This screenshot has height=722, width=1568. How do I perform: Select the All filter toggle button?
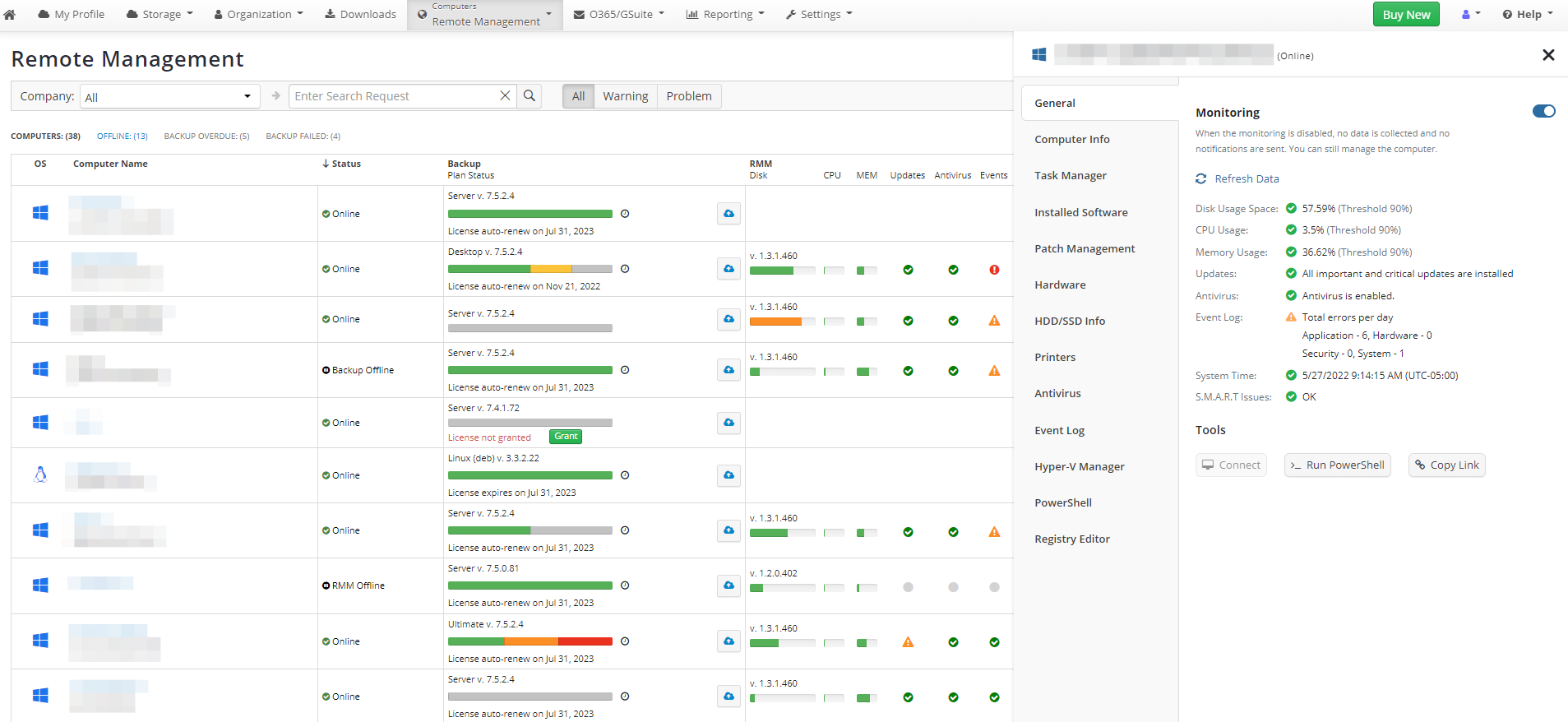point(578,96)
